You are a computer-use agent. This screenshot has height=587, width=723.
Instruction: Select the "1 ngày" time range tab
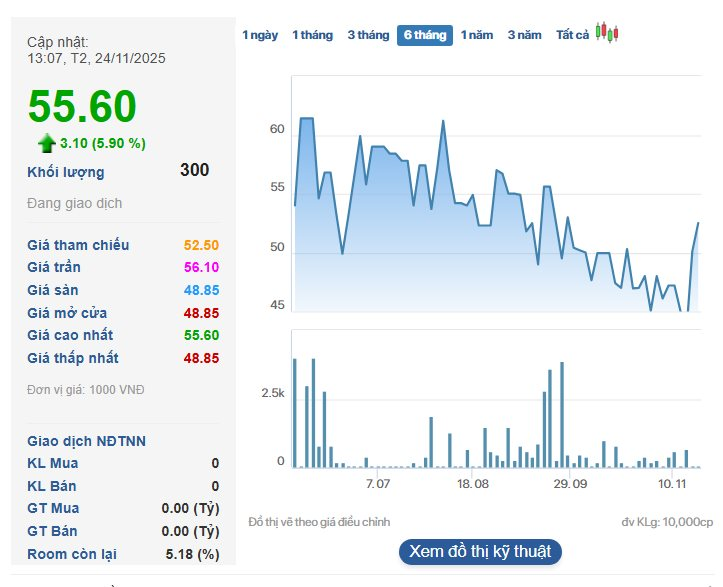pos(260,35)
